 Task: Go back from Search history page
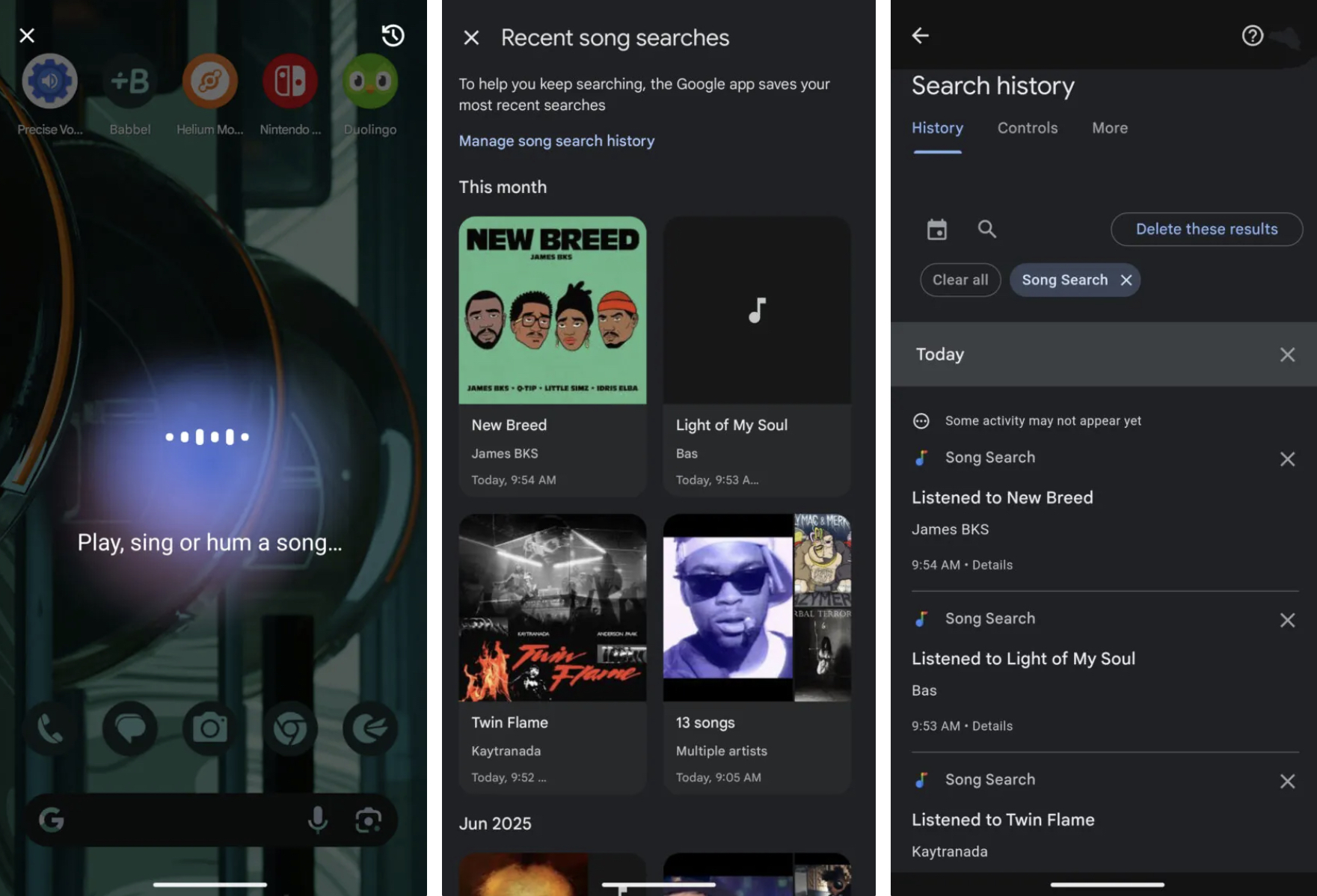[x=921, y=35]
